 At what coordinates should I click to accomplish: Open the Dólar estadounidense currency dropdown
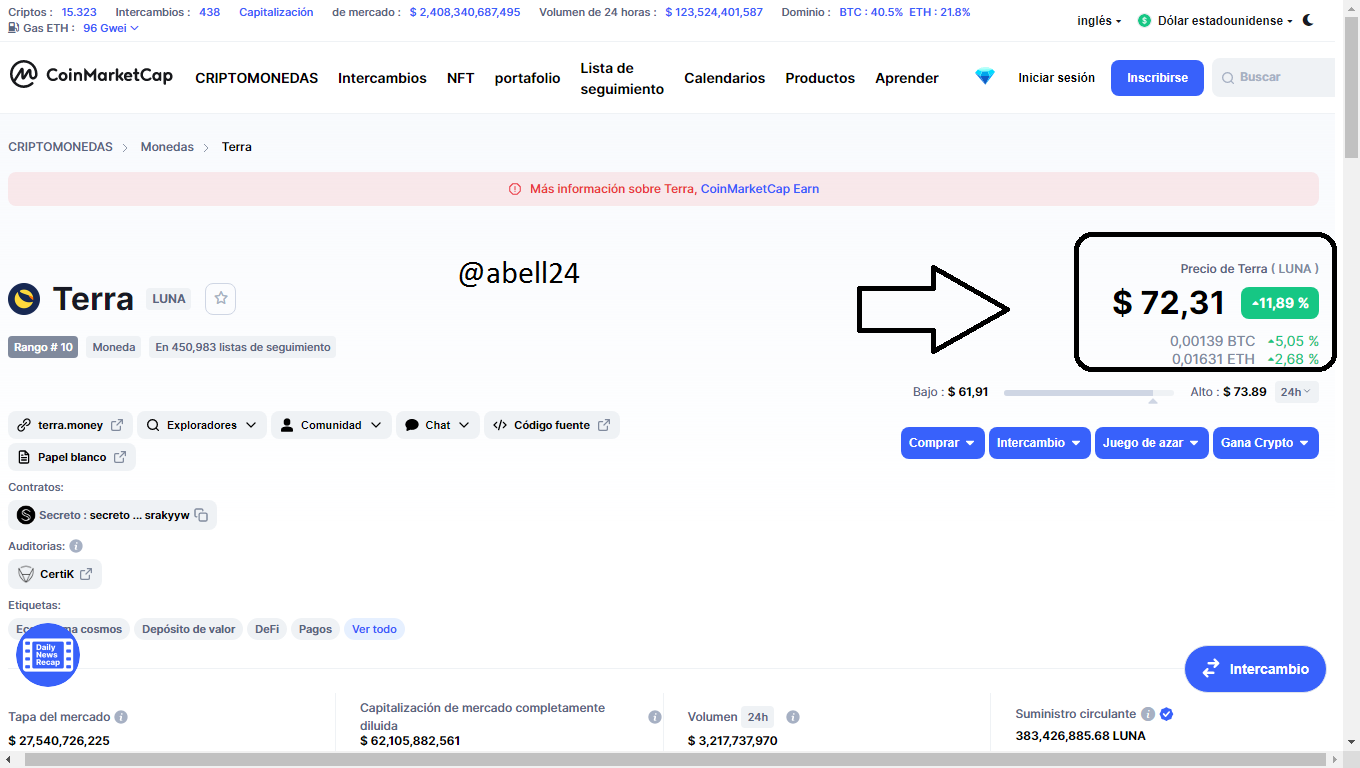(1225, 20)
